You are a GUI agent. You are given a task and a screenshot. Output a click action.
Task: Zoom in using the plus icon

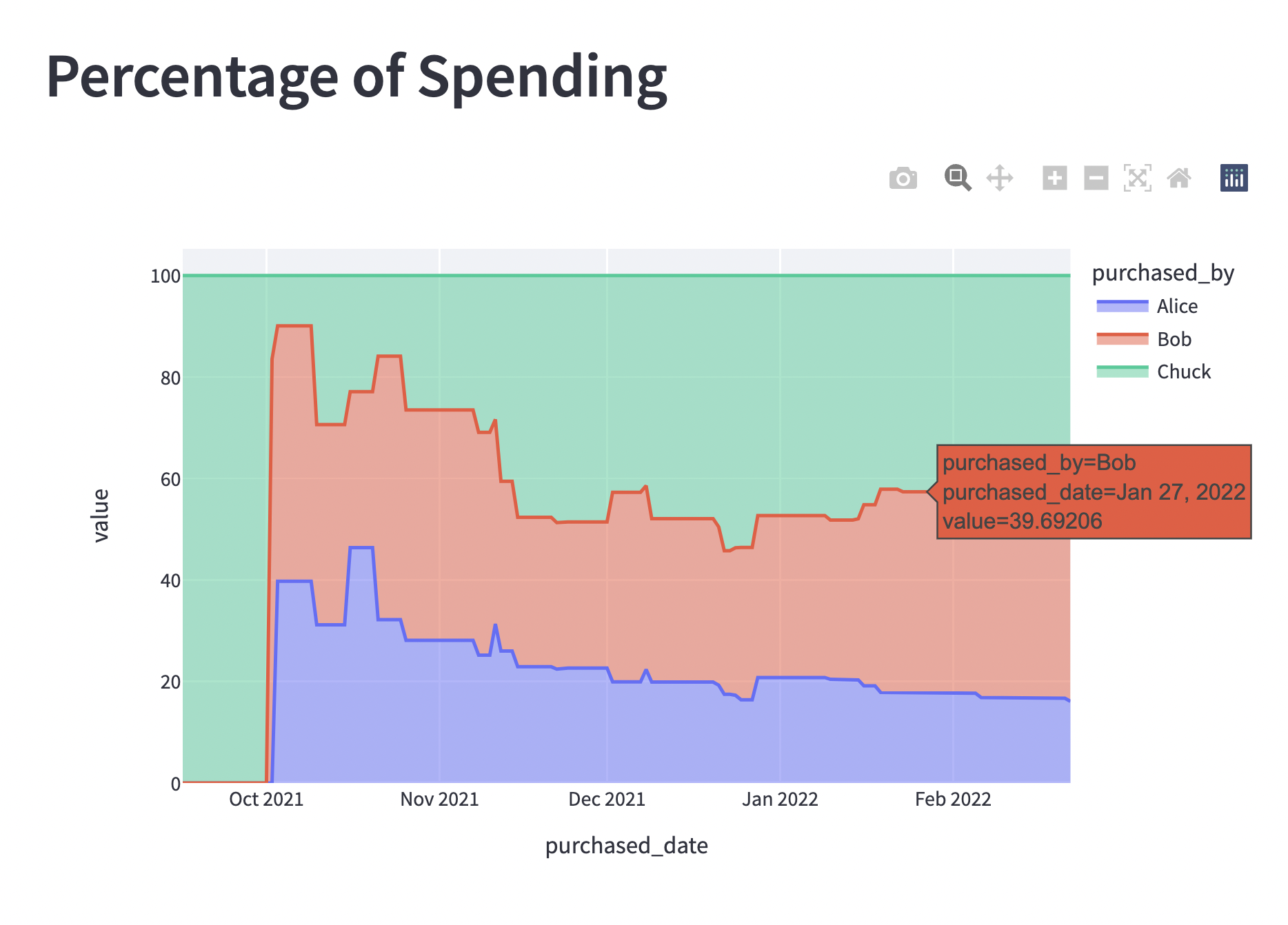pos(1055,178)
